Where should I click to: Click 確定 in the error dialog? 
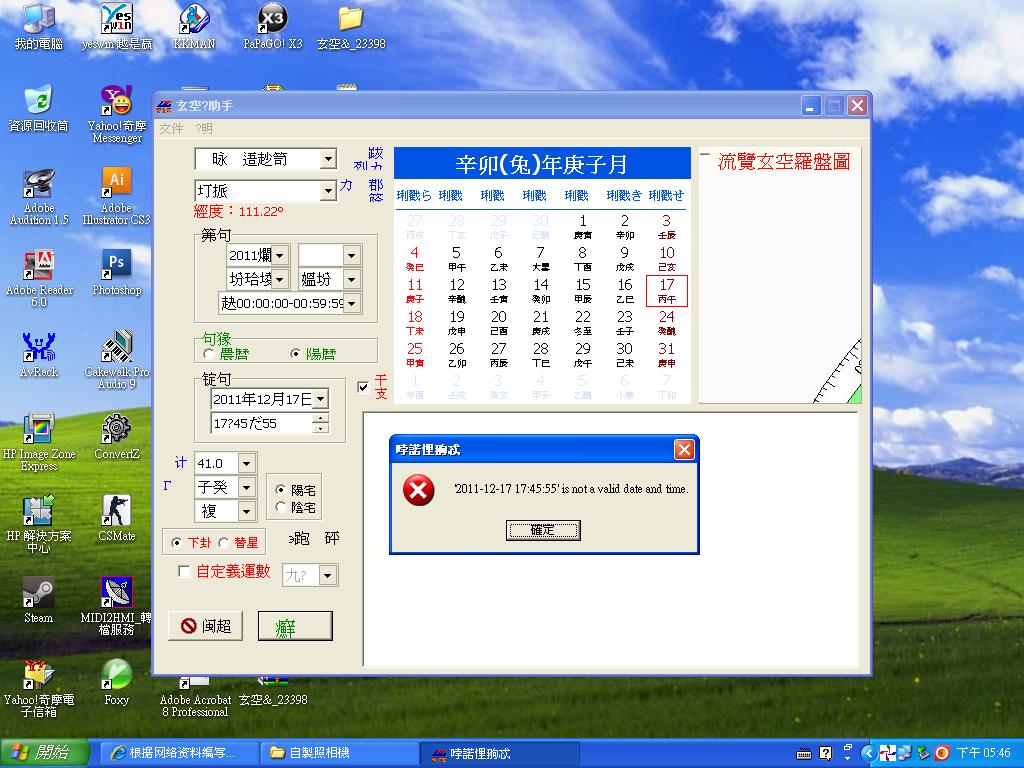(x=543, y=530)
